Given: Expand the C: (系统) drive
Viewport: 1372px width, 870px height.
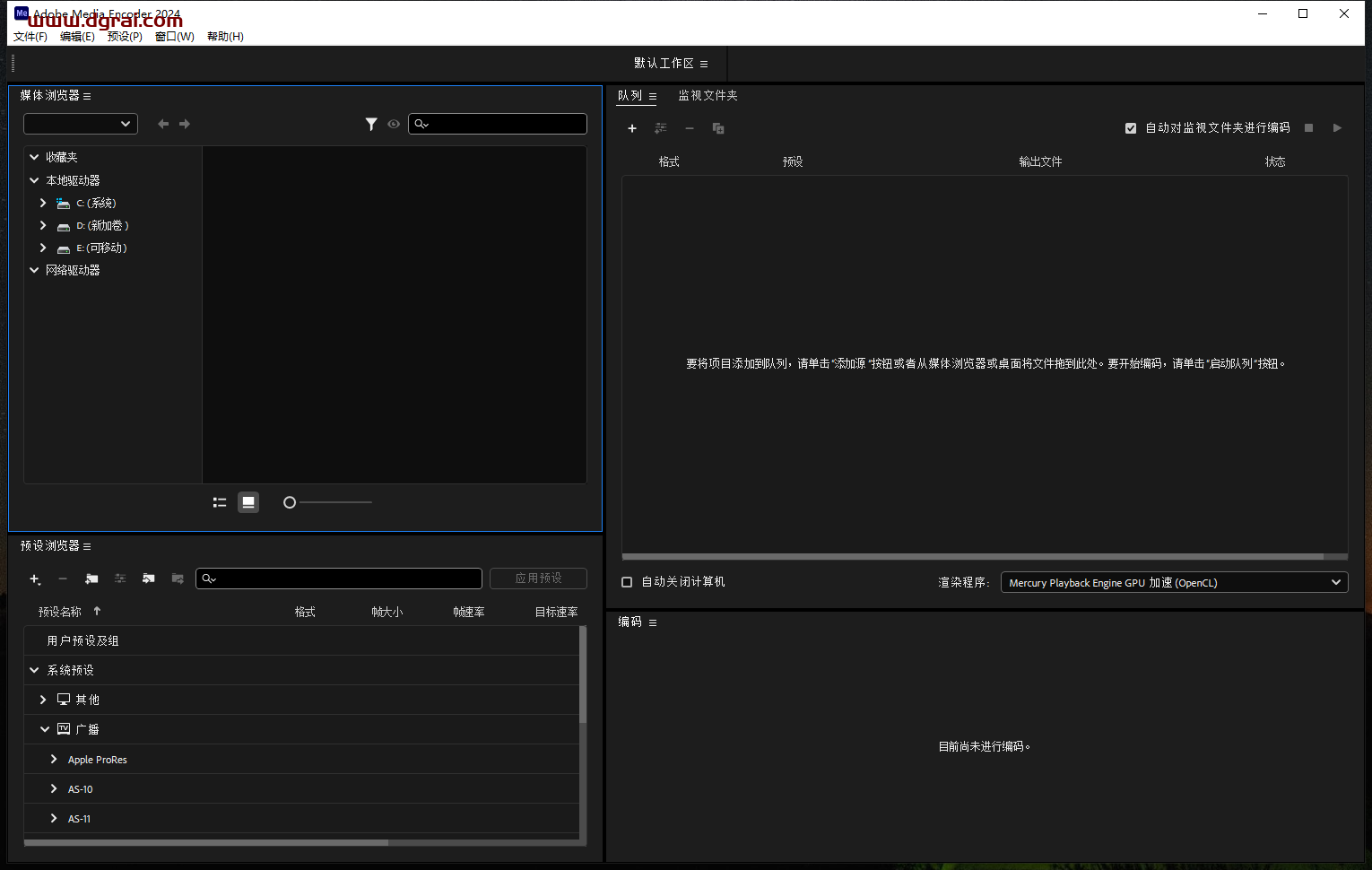Looking at the screenshot, I should pyautogui.click(x=43, y=203).
